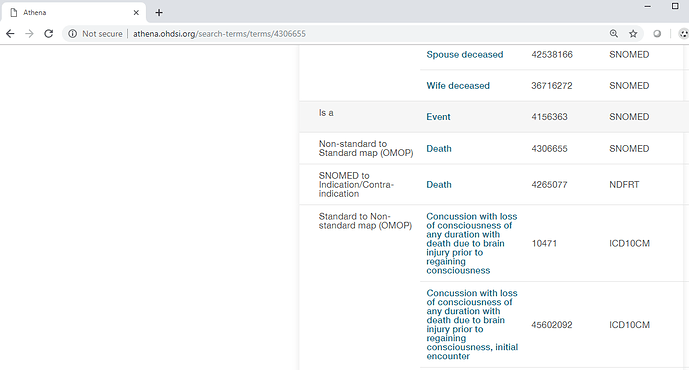
Task: Go back to the previous page
Action: click(10, 34)
